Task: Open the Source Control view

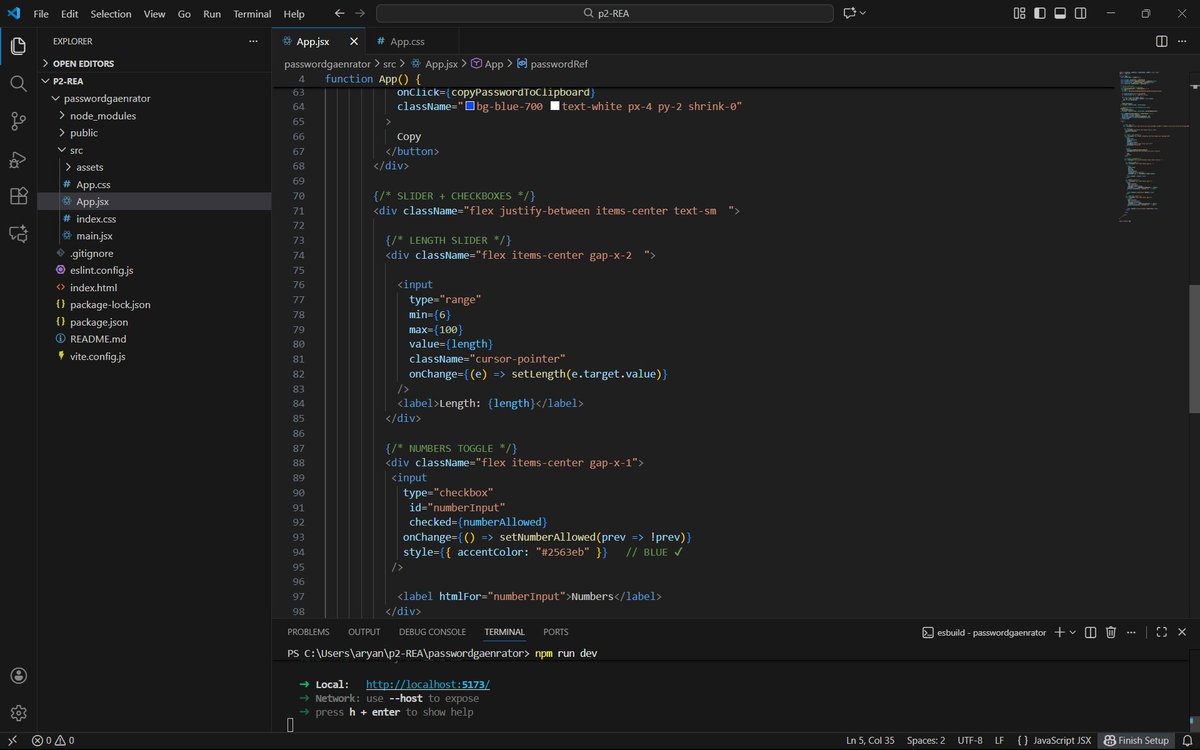Action: click(x=17, y=122)
